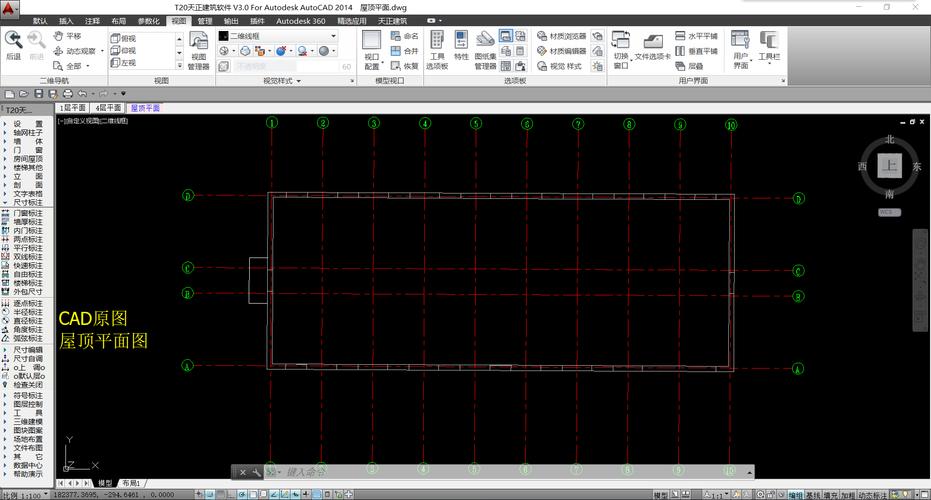
Task: Click 水平平铺 tile horizontally
Action: tap(696, 36)
